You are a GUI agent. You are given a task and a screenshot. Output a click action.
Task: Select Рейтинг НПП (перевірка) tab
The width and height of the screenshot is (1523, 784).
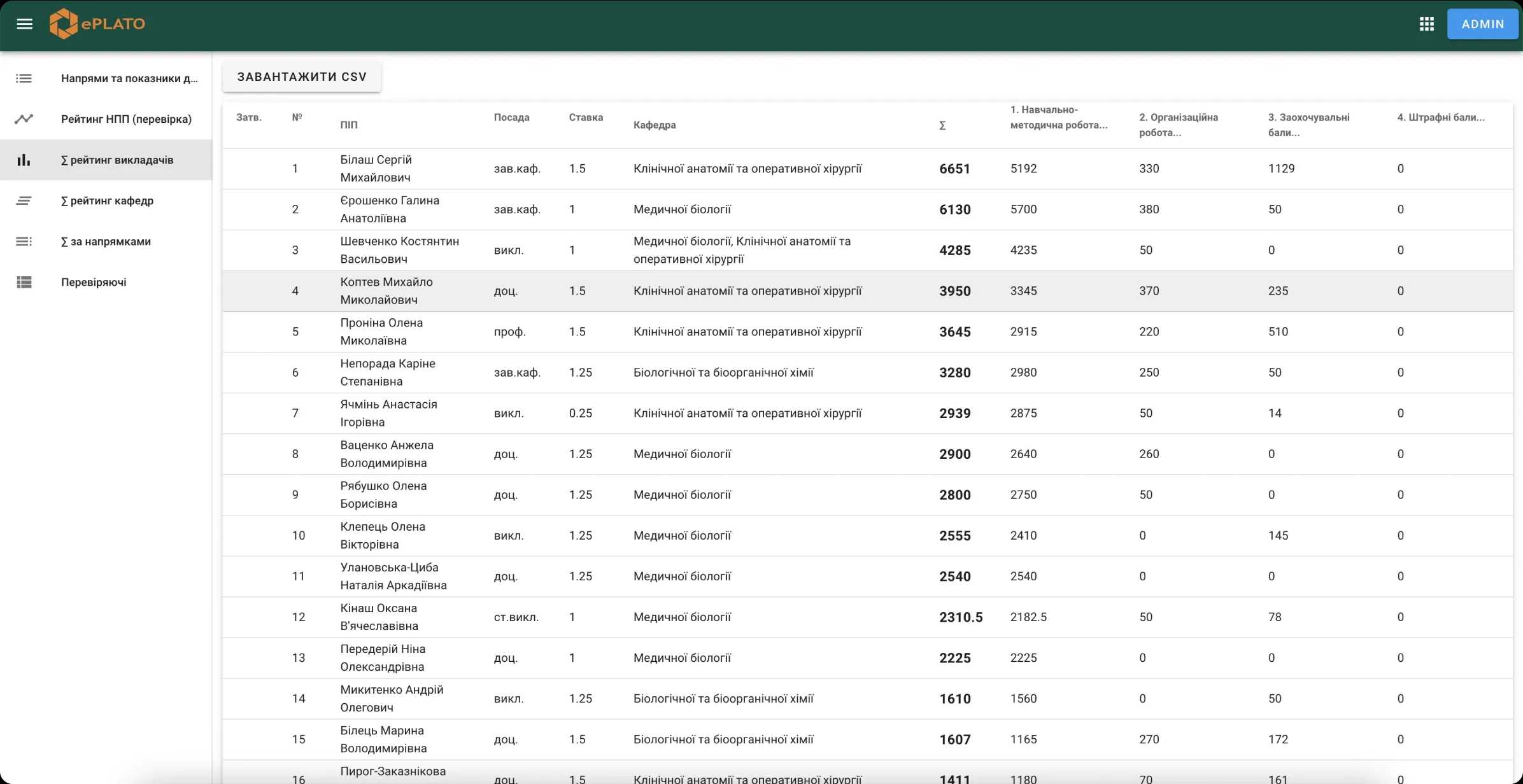pyautogui.click(x=126, y=118)
